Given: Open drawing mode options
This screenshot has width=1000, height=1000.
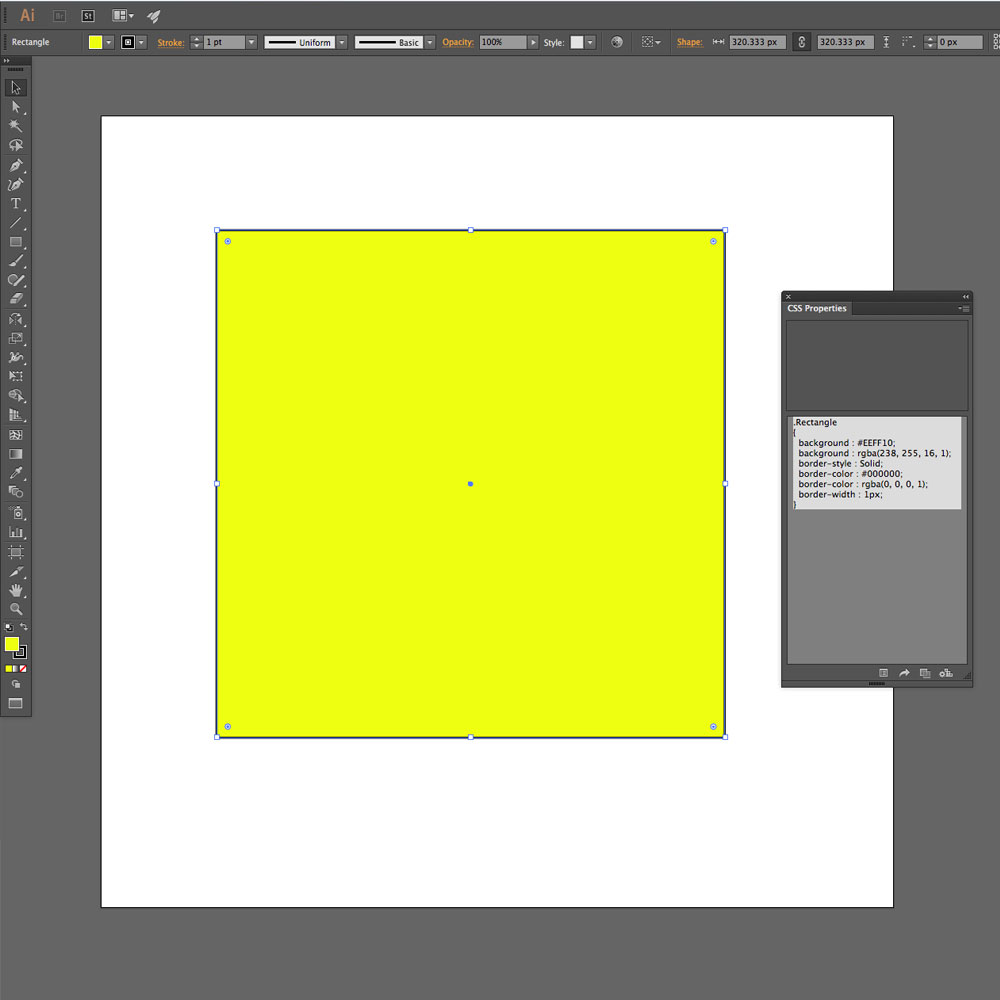Looking at the screenshot, I should tap(16, 684).
